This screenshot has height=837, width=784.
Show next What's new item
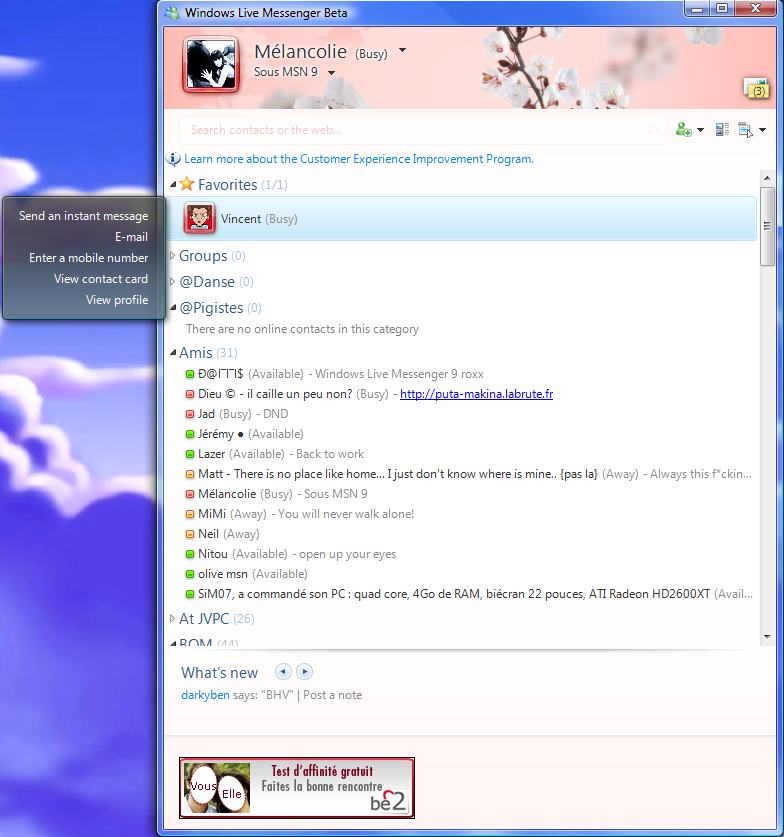(304, 672)
